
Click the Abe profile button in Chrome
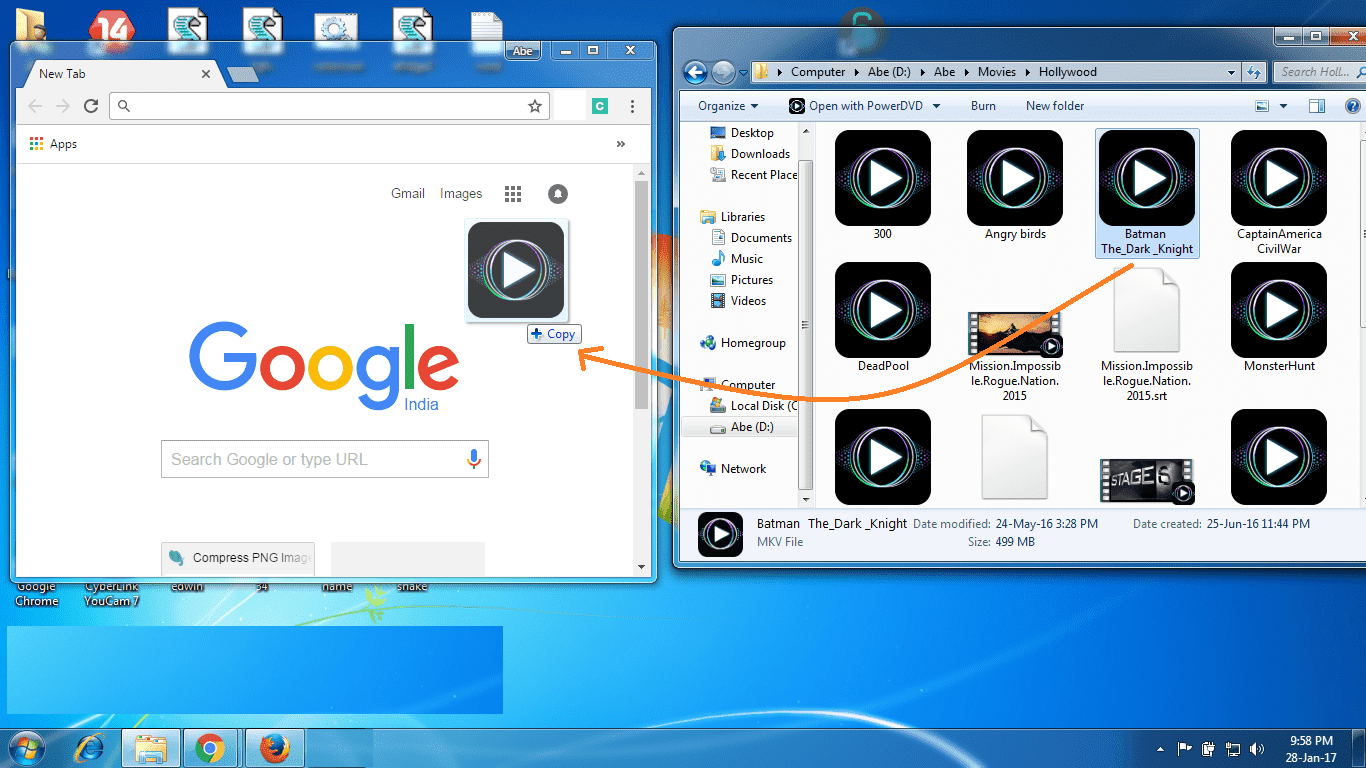(x=522, y=51)
